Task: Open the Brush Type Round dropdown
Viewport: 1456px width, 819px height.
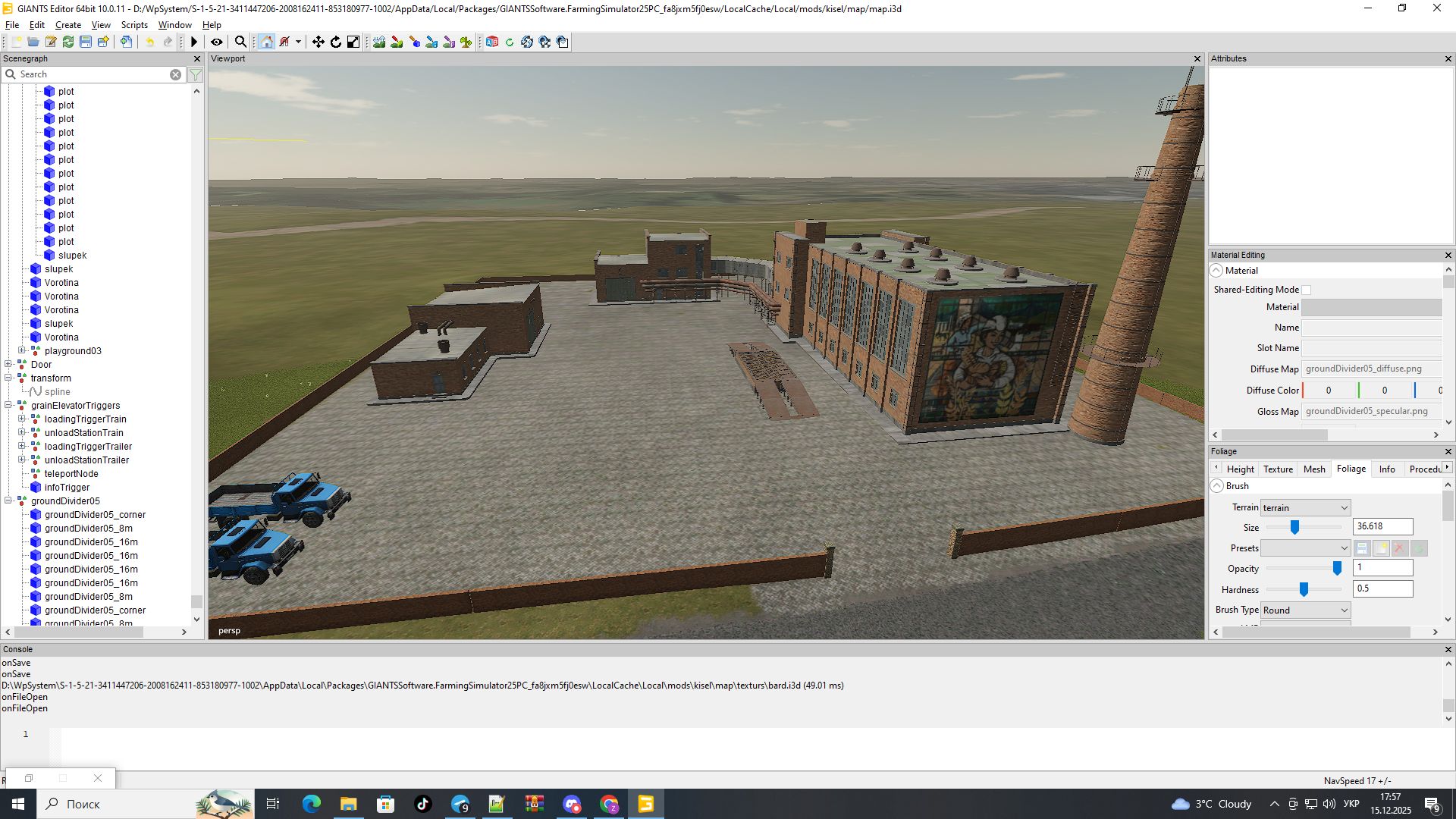Action: tap(1305, 610)
